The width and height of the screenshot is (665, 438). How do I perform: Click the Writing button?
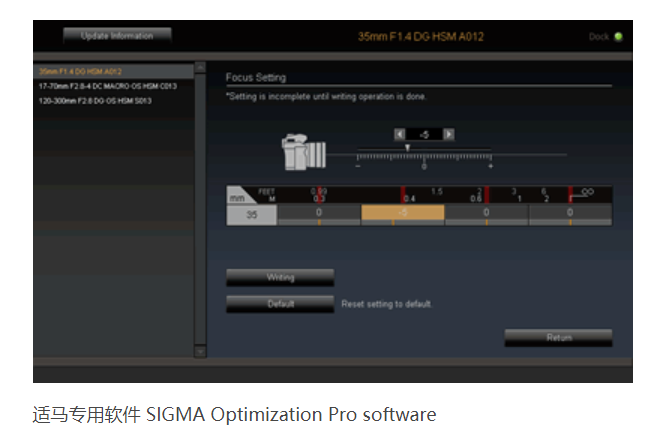pos(280,277)
